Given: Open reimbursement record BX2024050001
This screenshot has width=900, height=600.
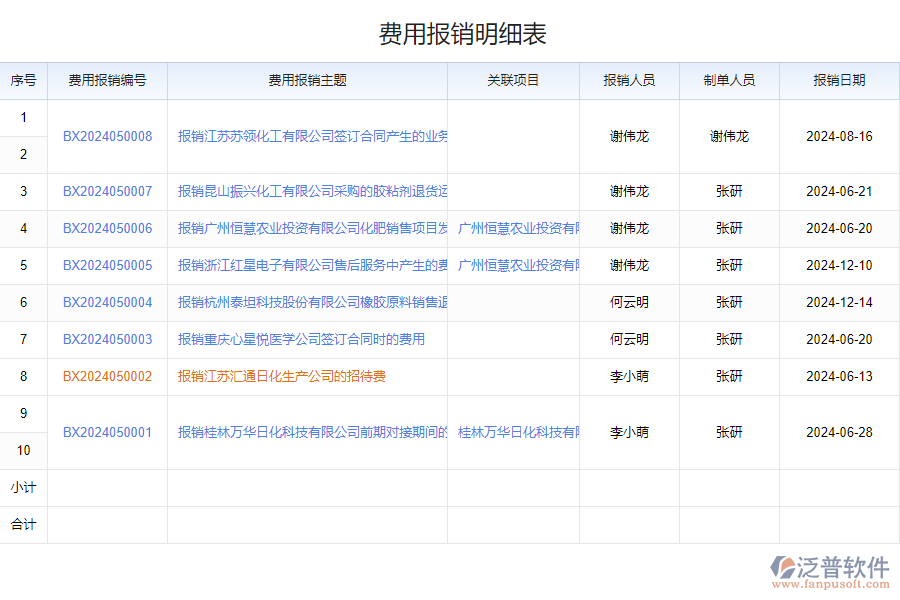Looking at the screenshot, I should [x=110, y=431].
